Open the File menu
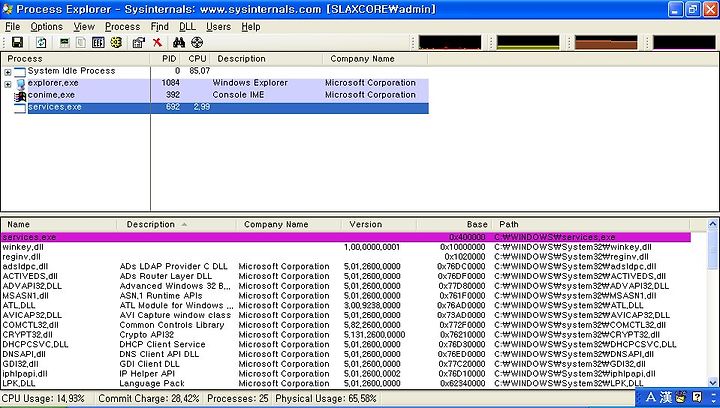Viewport: 720px width, 408px height. pos(13,27)
